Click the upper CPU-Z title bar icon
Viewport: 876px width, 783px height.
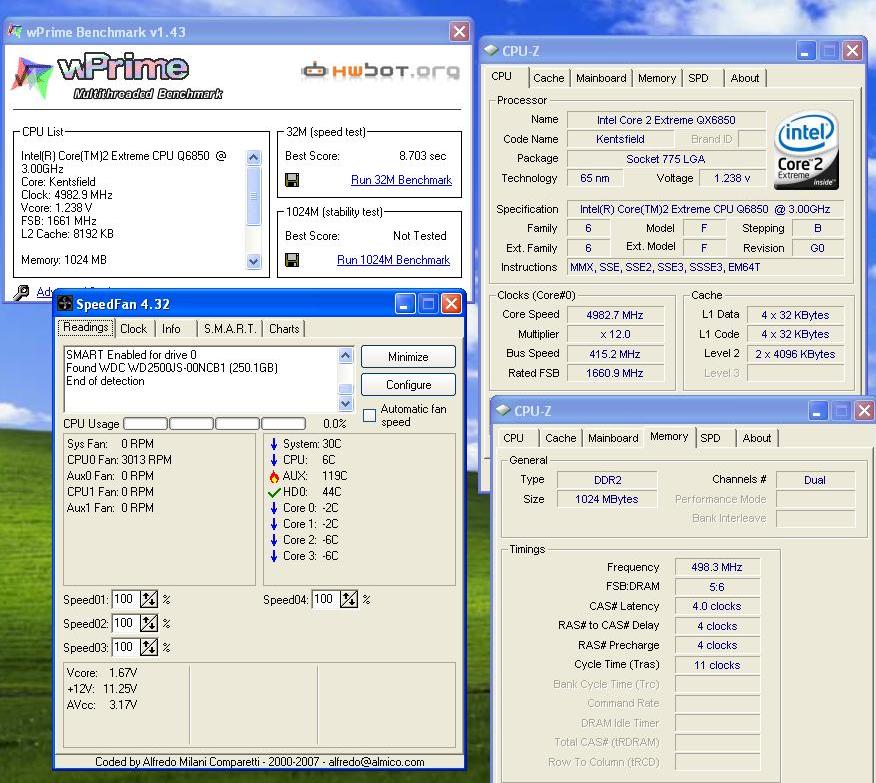pos(491,51)
